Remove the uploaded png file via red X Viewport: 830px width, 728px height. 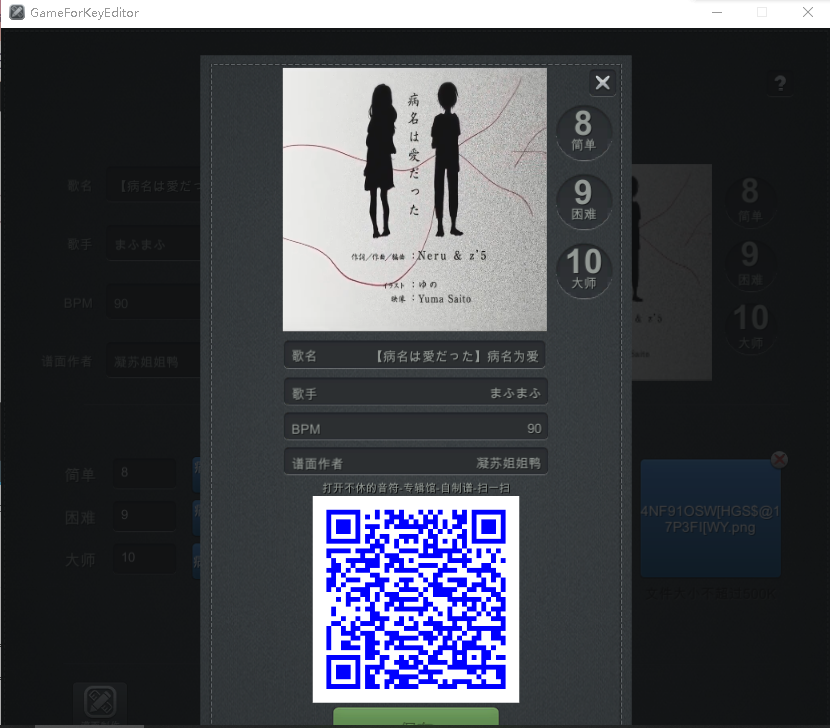779,460
